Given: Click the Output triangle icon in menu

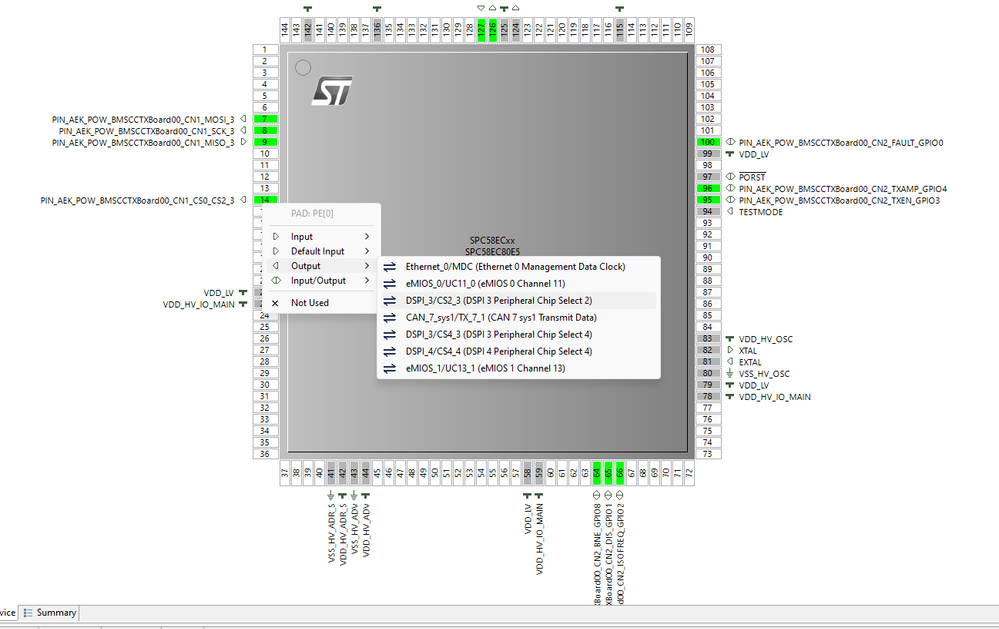Looking at the screenshot, I should [x=276, y=266].
